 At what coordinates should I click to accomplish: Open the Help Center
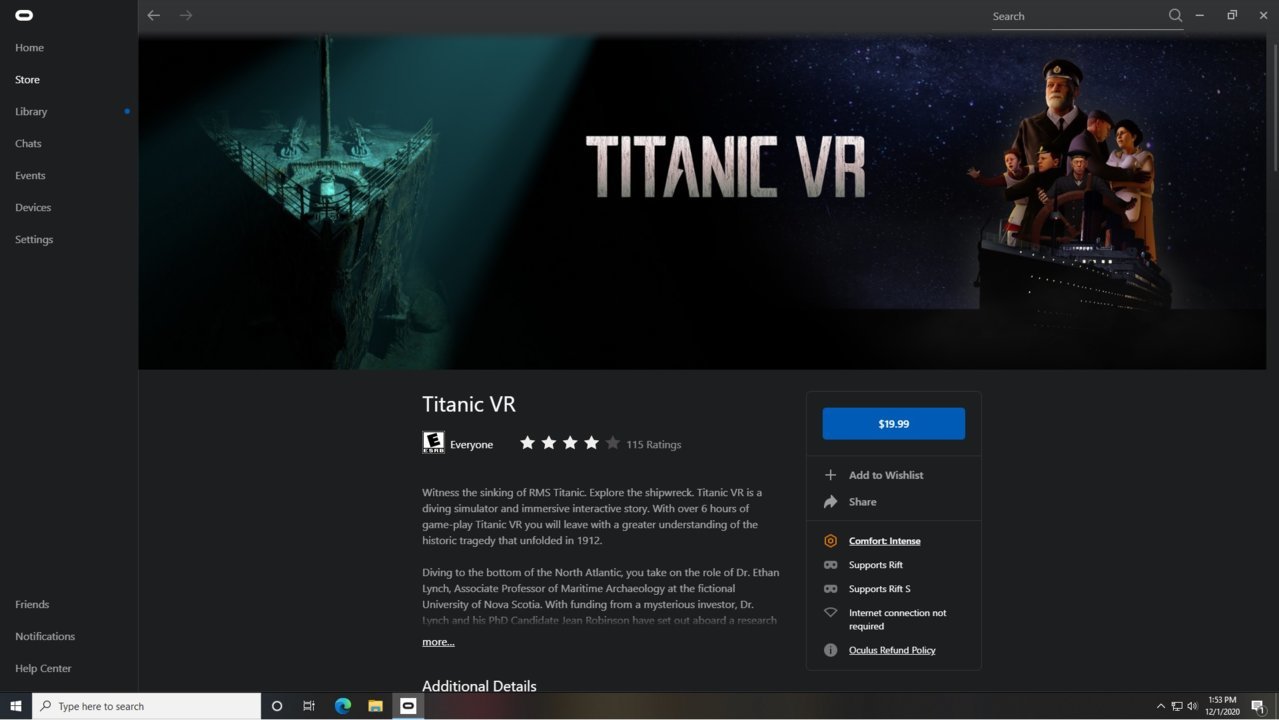tap(43, 669)
